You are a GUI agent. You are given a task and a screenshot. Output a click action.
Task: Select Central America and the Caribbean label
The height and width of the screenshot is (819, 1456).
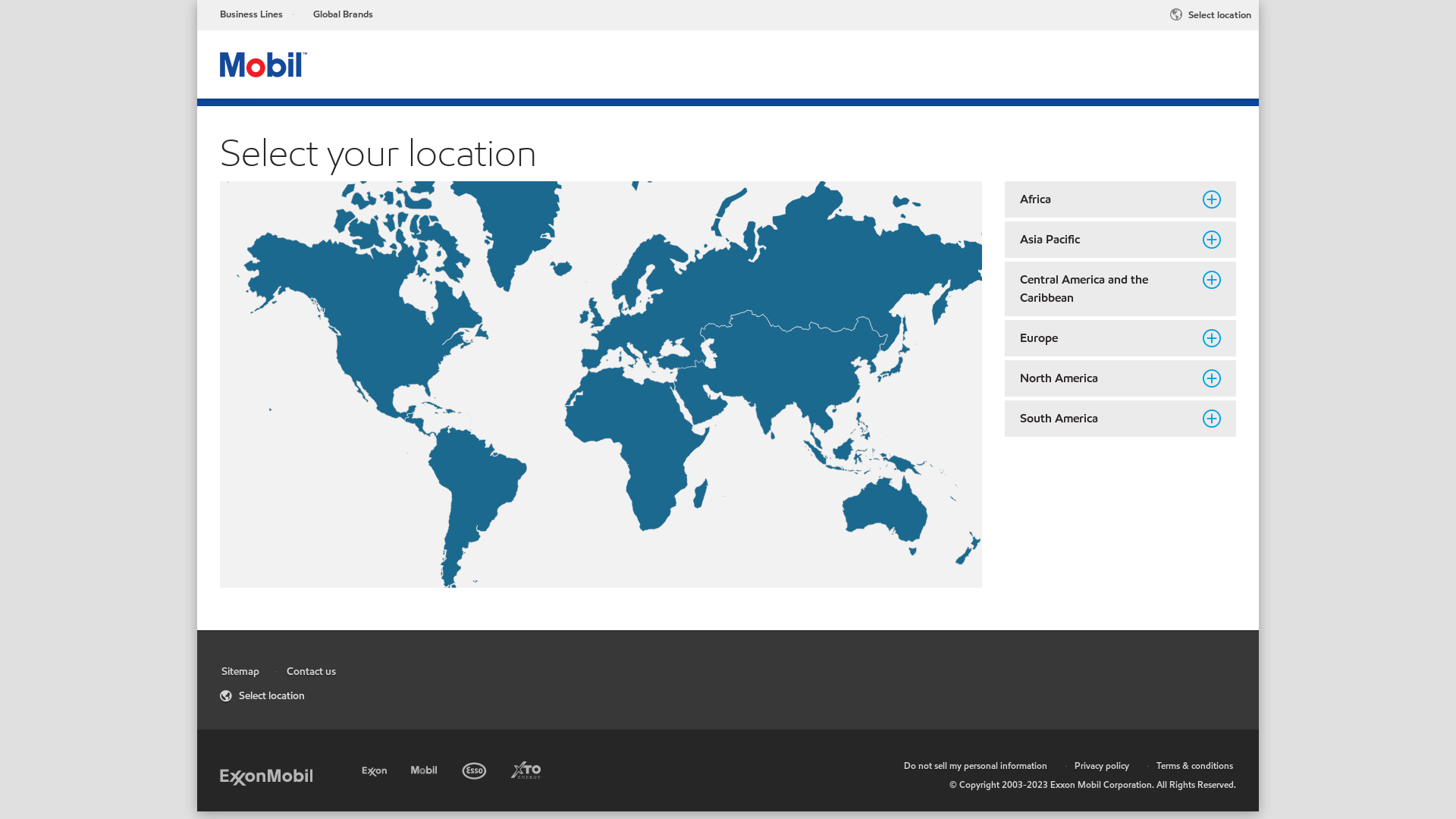click(x=1084, y=289)
